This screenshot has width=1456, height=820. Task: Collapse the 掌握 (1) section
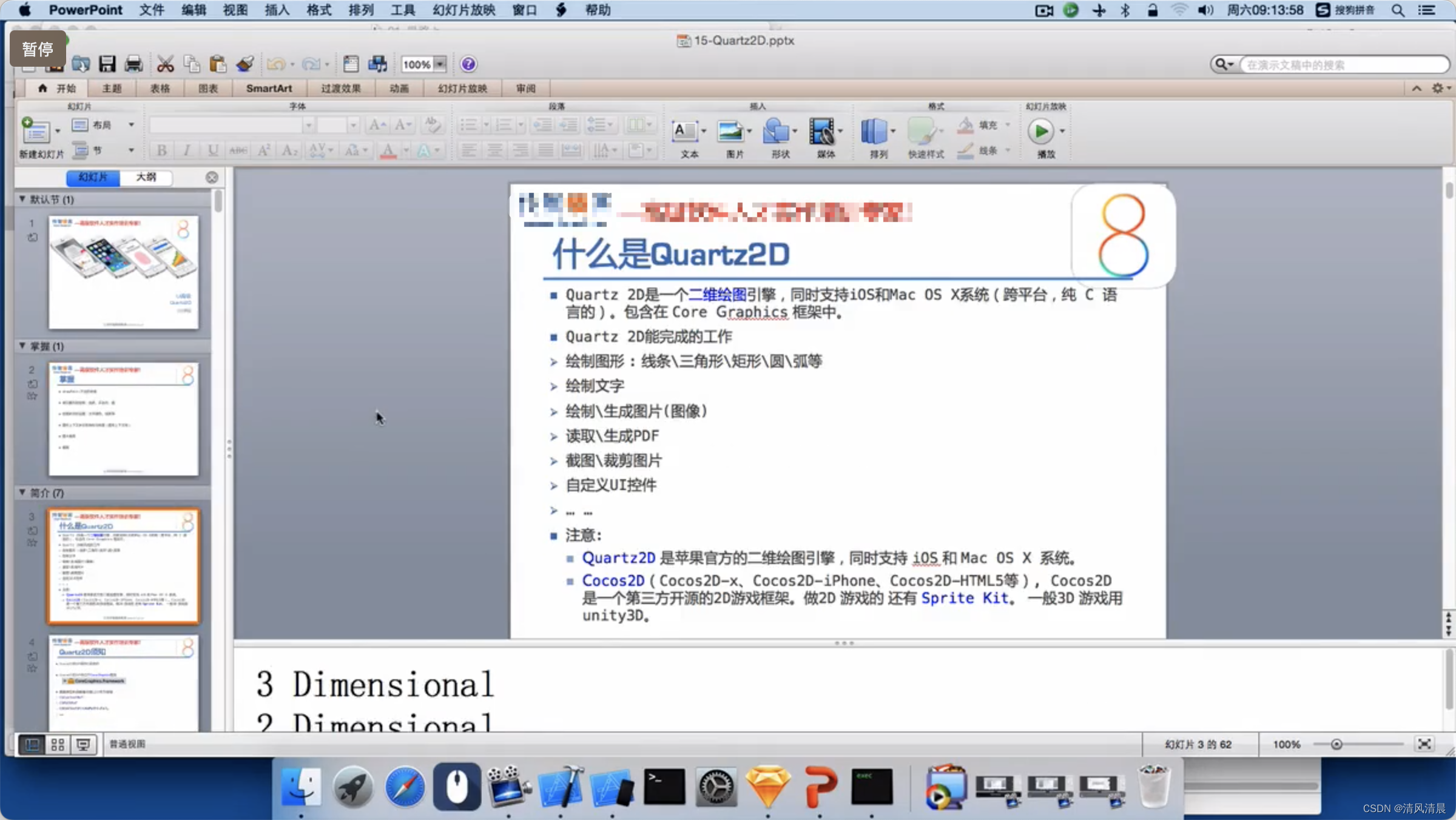[22, 346]
